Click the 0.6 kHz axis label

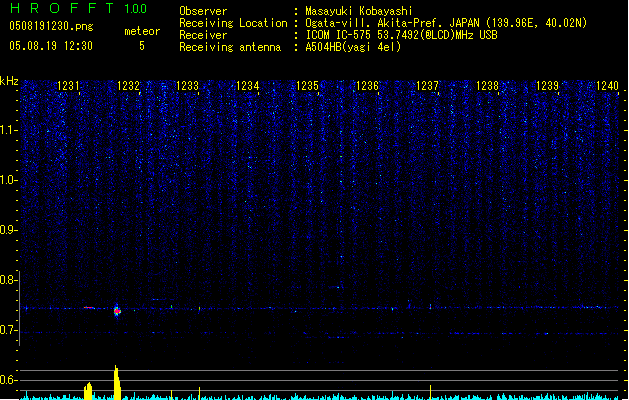(x=8, y=380)
